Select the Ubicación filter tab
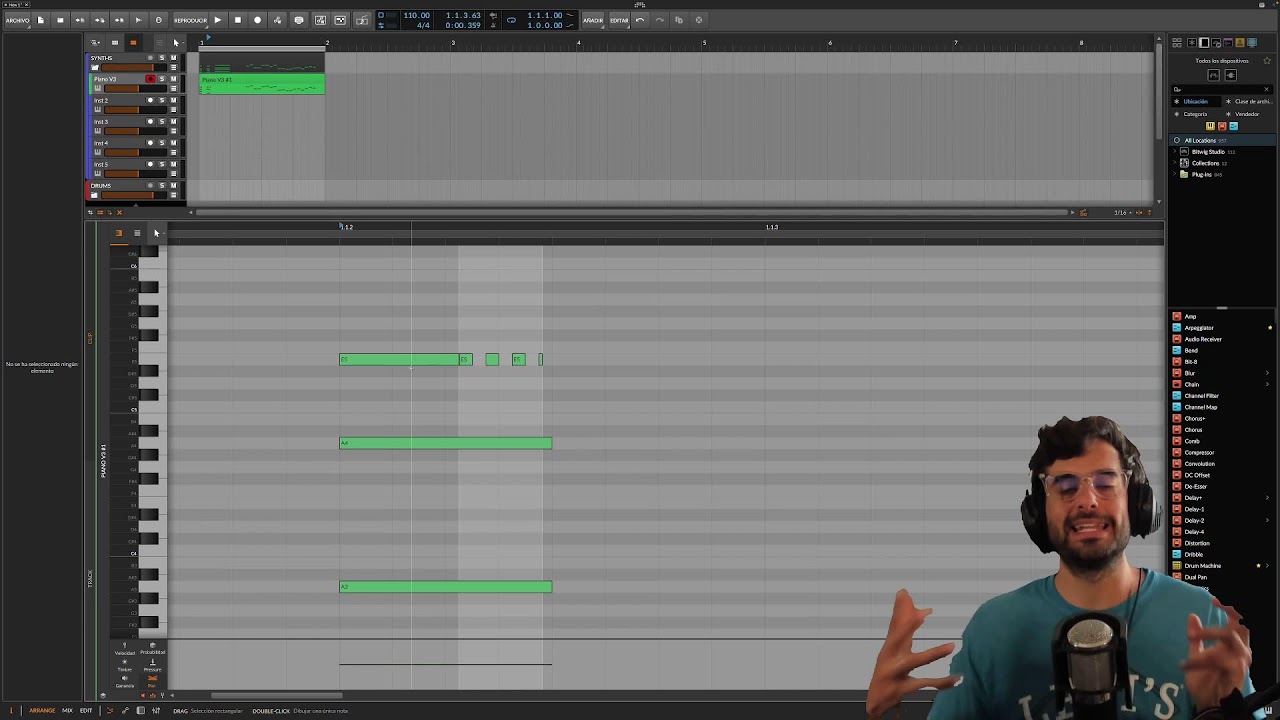The image size is (1280, 720). [1196, 101]
